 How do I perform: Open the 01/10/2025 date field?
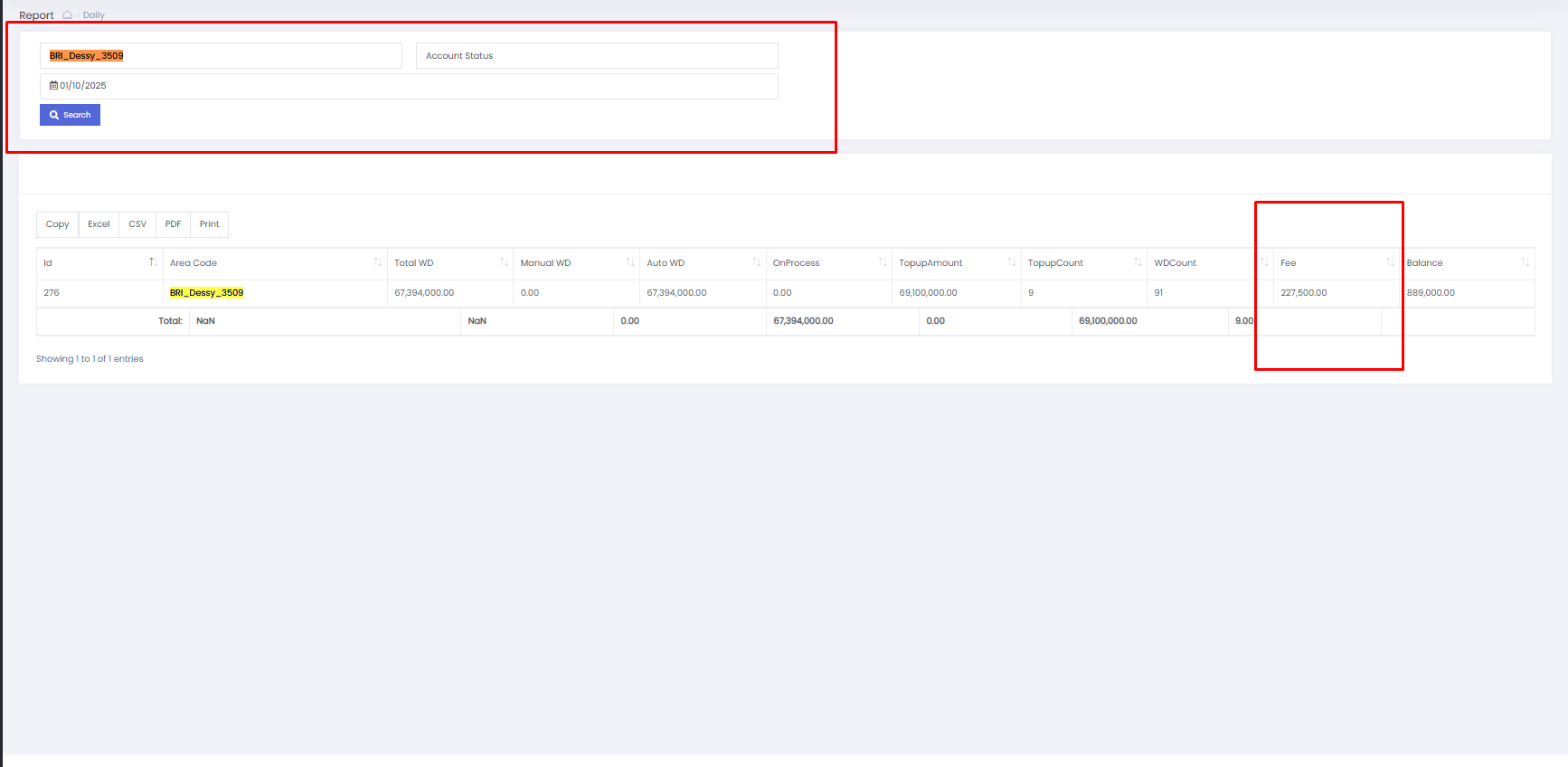409,86
